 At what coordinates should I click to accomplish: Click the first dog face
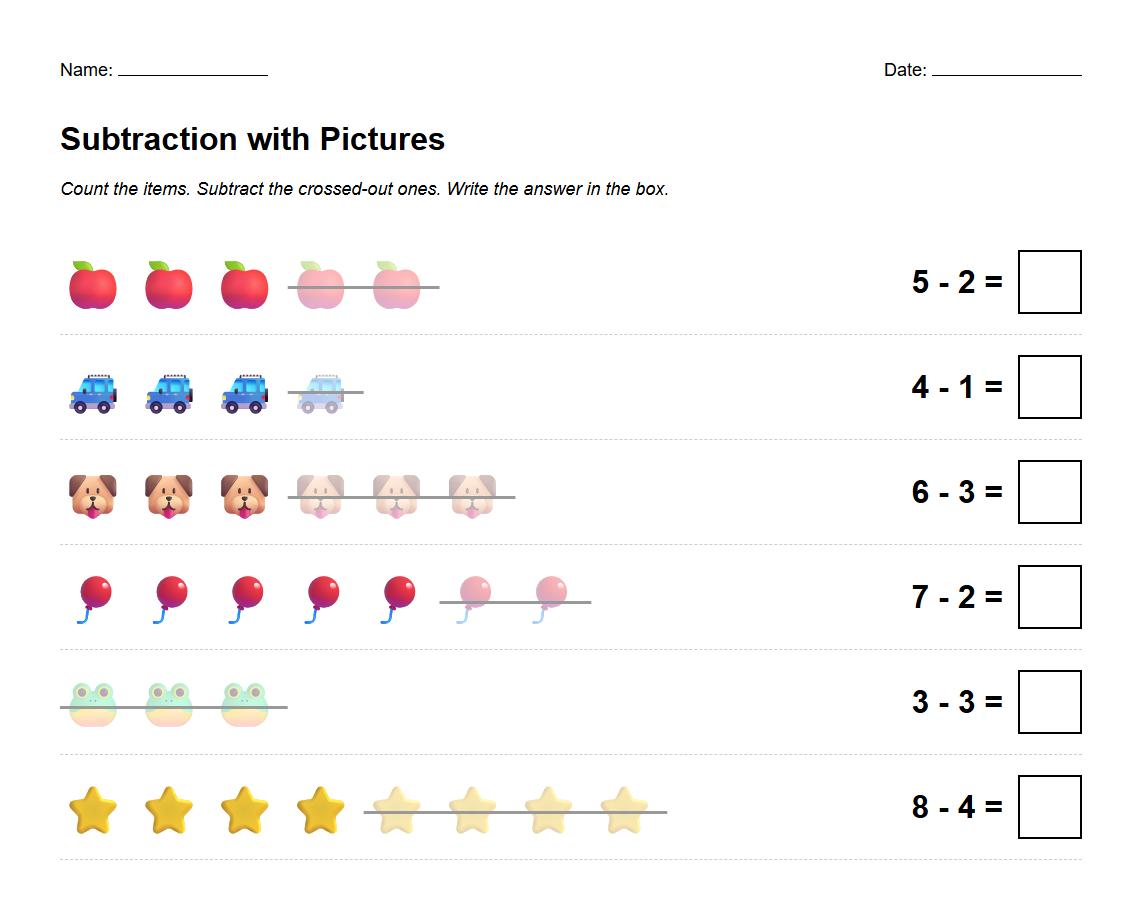(x=93, y=496)
